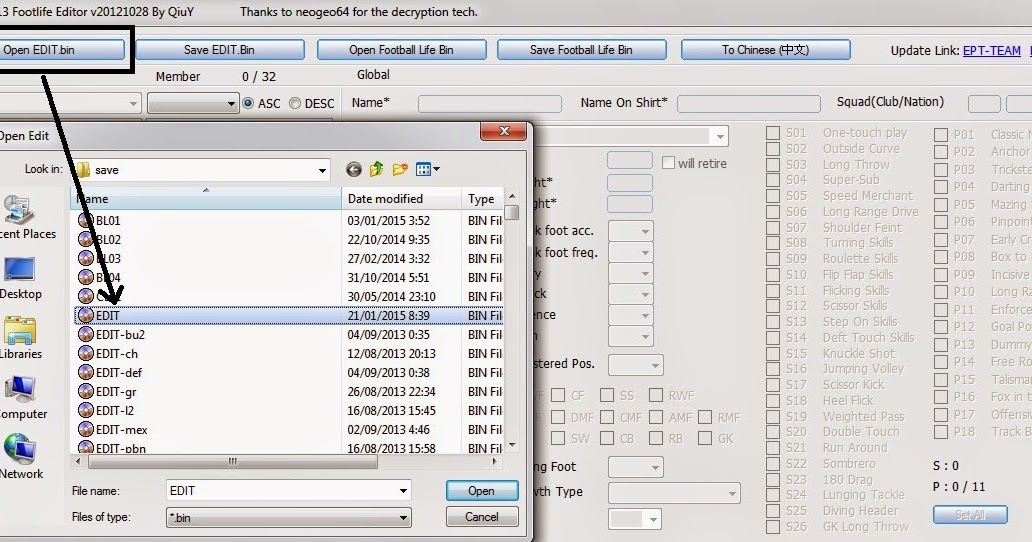The width and height of the screenshot is (1032, 542).
Task: Open the EPT-TEAM update link
Action: pyautogui.click(x=991, y=51)
